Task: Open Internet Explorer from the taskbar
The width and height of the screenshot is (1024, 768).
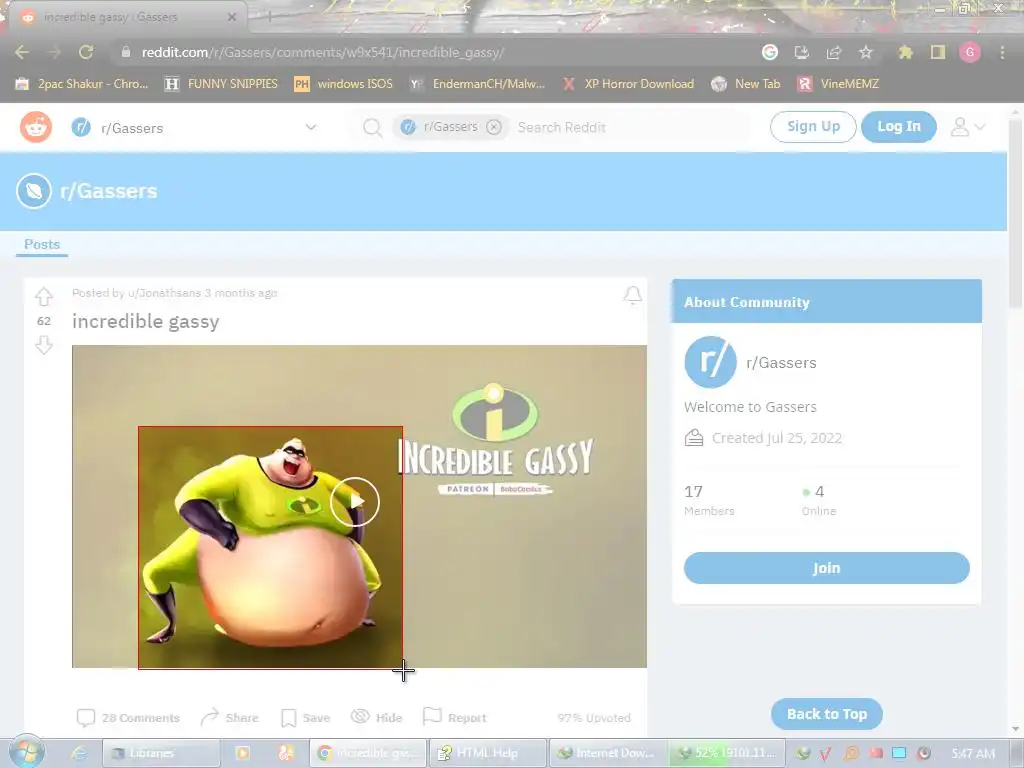Action: tap(78, 753)
